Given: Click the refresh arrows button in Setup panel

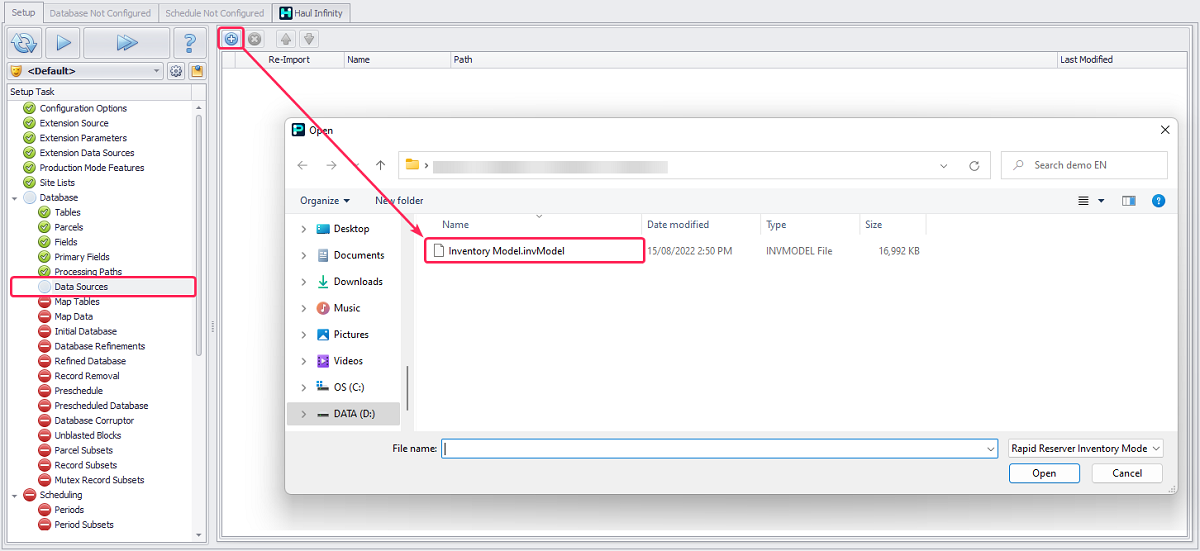Looking at the screenshot, I should 23,43.
